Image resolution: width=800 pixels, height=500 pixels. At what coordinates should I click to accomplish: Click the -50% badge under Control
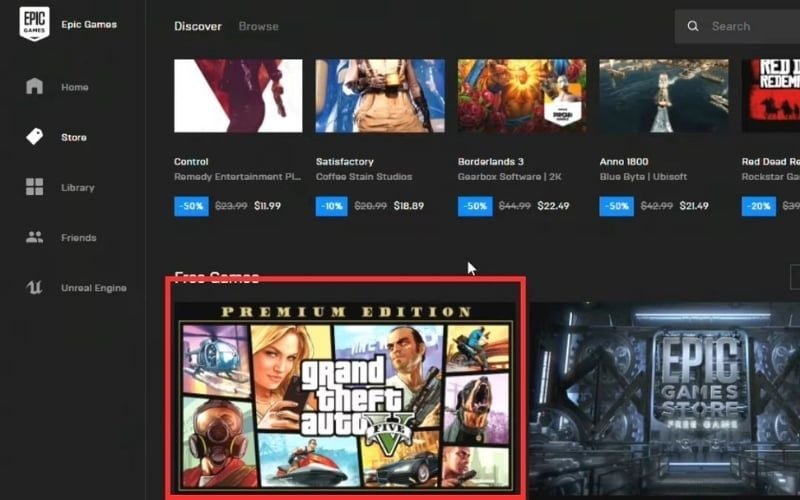point(191,206)
